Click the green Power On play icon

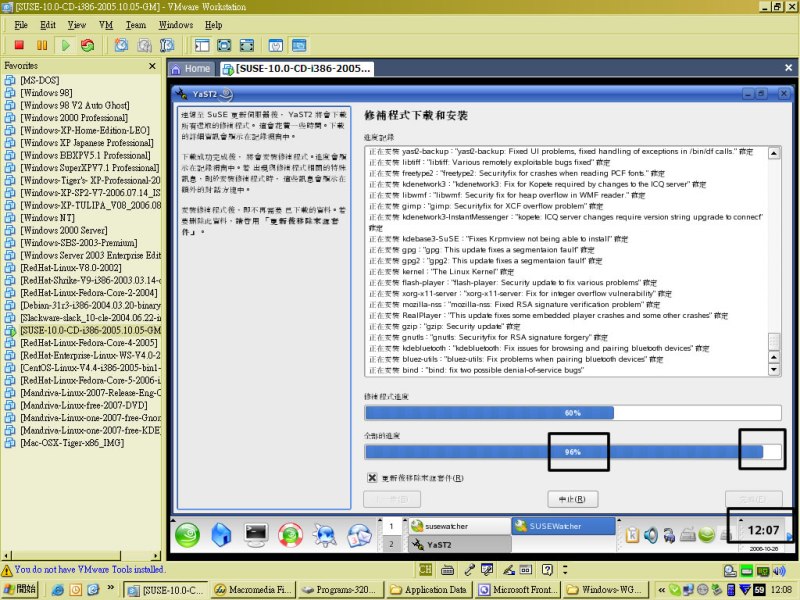tap(65, 45)
